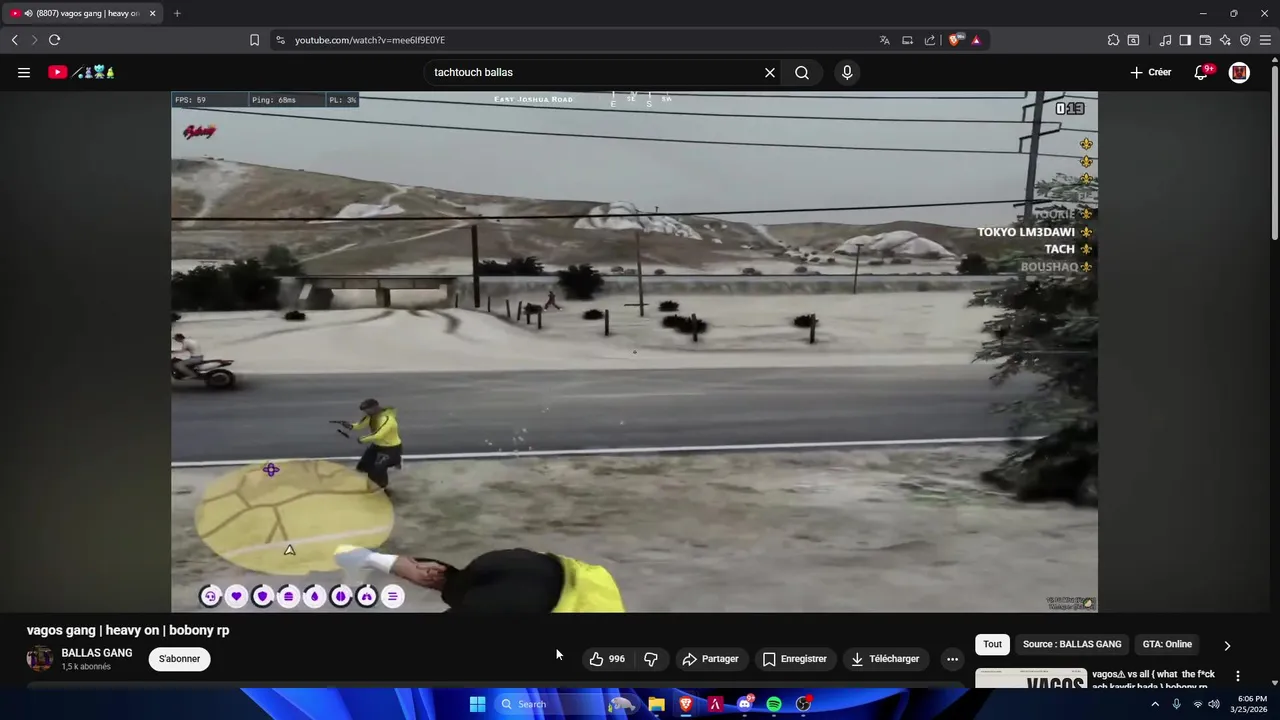Click the YouTube search magnifier button
The height and width of the screenshot is (720, 1280).
pyautogui.click(x=802, y=72)
